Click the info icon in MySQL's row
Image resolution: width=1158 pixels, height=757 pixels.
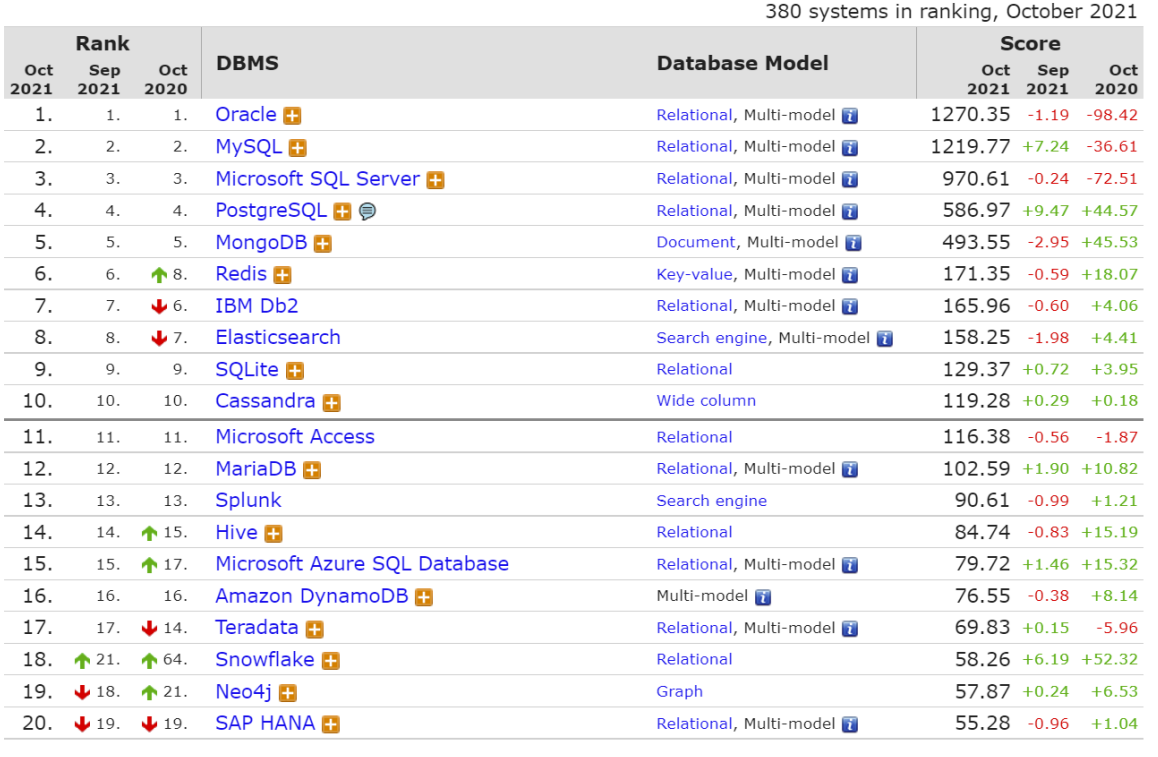(850, 148)
